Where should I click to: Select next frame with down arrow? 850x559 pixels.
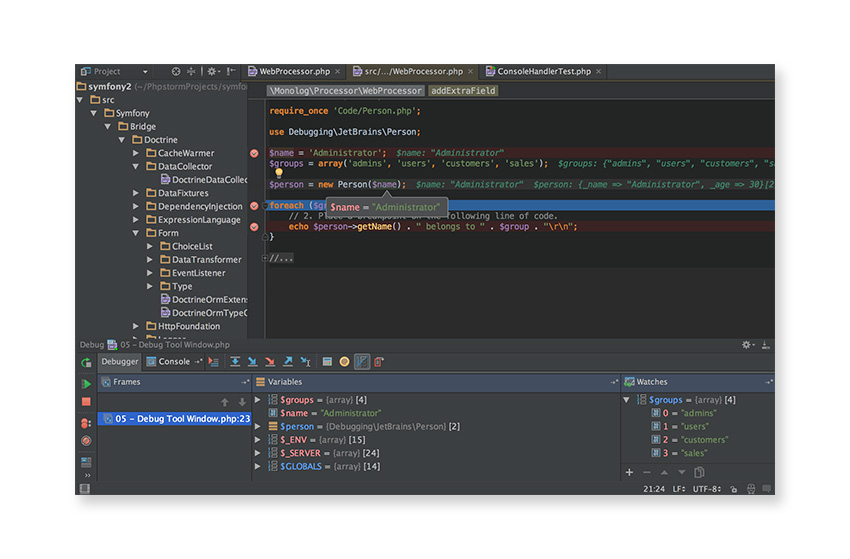point(242,402)
